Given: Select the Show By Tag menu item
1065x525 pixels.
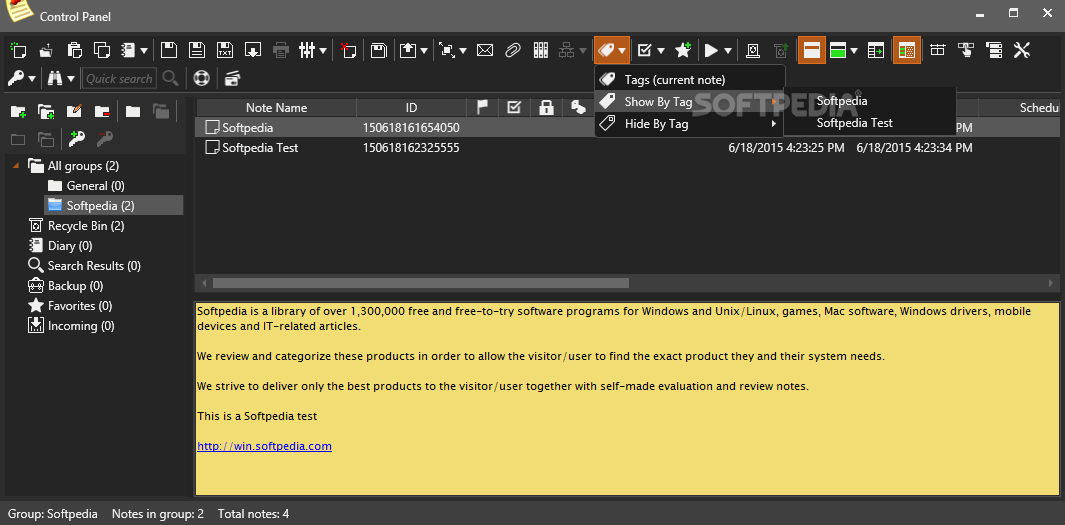Looking at the screenshot, I should (689, 102).
